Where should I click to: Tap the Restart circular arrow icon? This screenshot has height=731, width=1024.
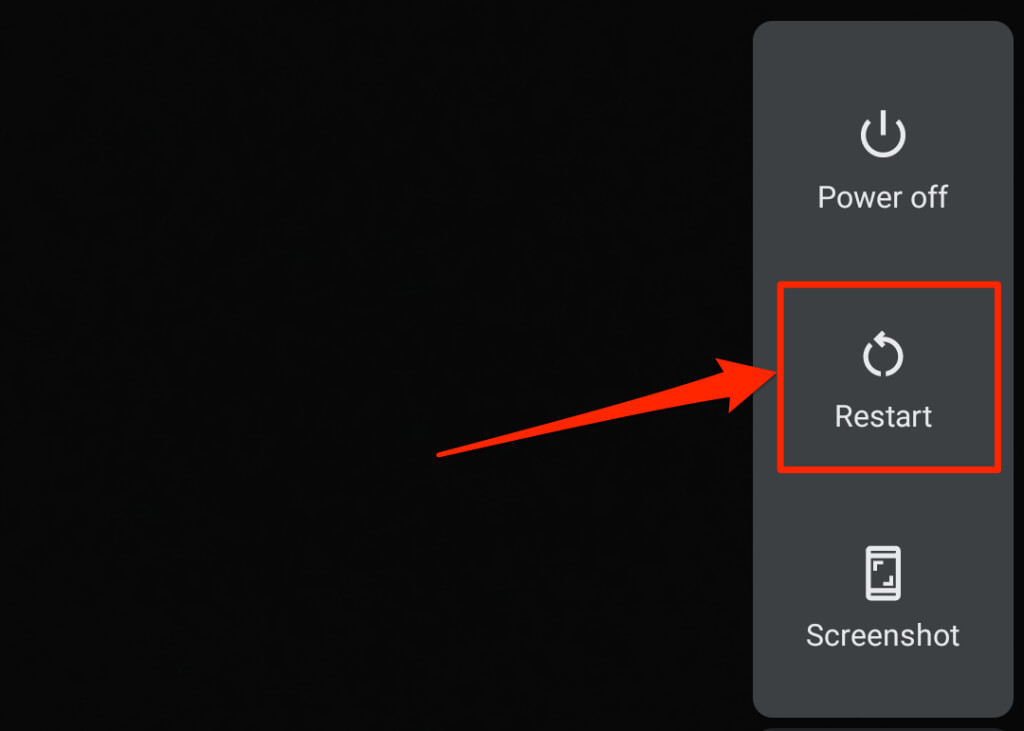(x=883, y=355)
